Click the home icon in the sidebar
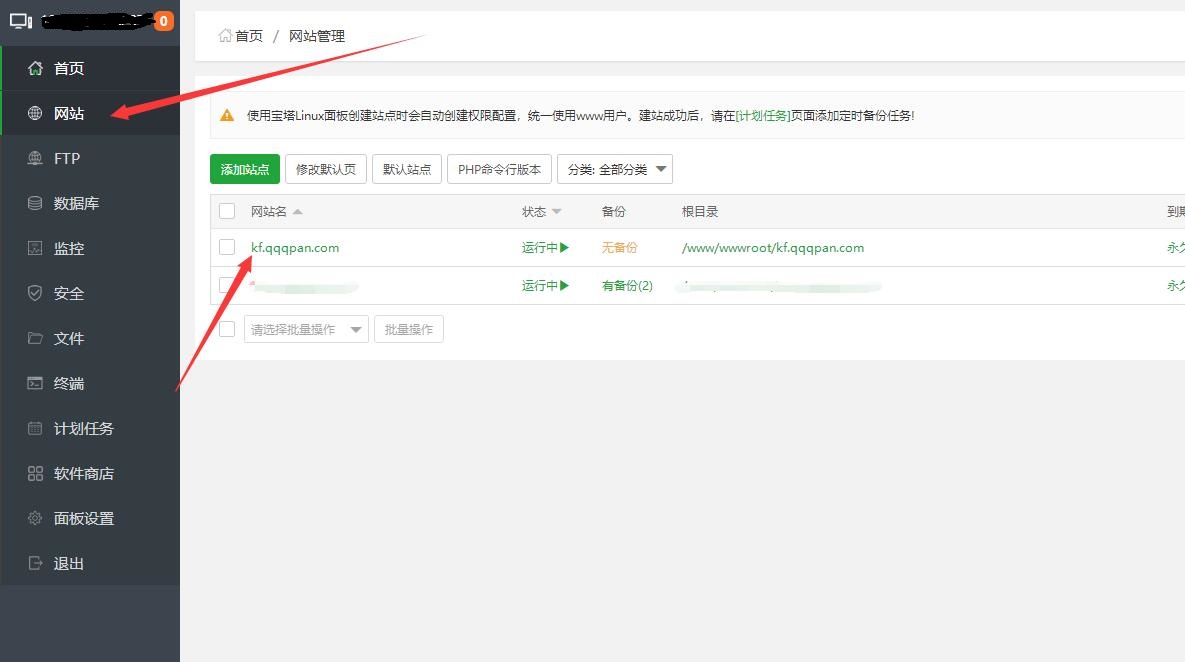The height and width of the screenshot is (662, 1185). (36, 69)
